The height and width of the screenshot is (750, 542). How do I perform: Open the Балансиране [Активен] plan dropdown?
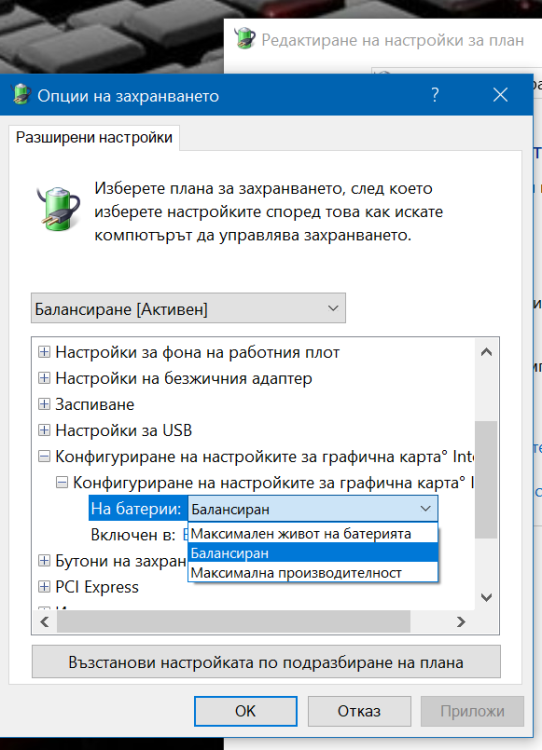(x=188, y=309)
